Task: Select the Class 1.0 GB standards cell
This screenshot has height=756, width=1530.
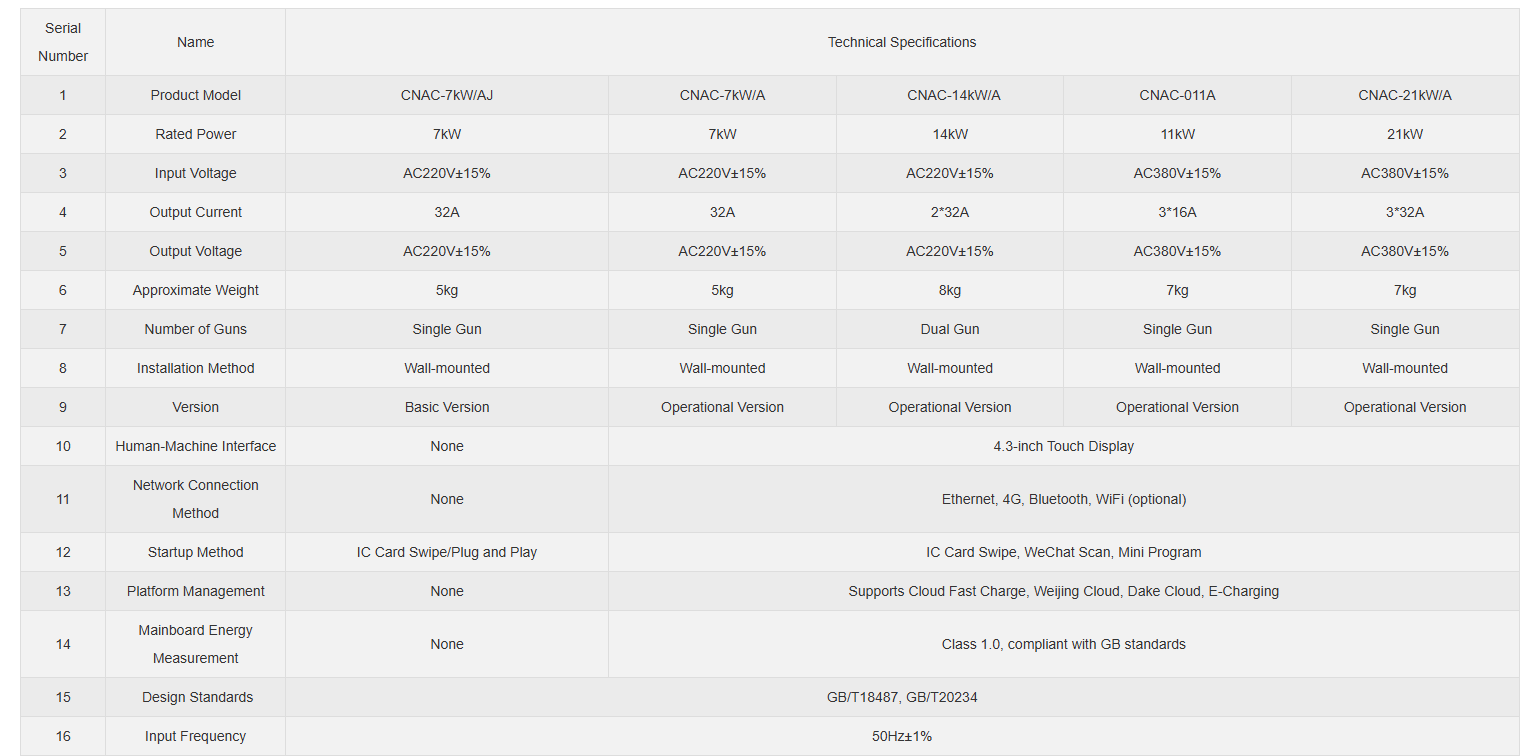Action: (1064, 644)
